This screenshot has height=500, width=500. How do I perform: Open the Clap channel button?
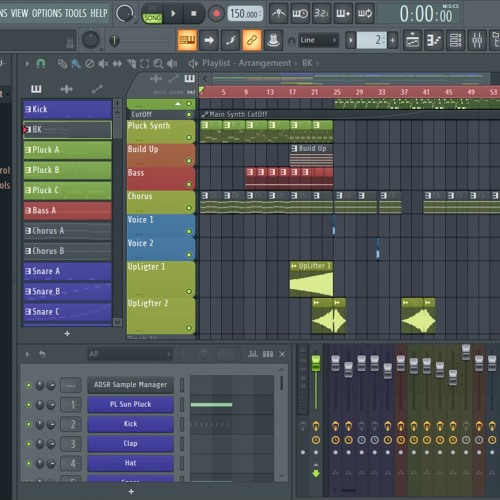pyautogui.click(x=130, y=443)
